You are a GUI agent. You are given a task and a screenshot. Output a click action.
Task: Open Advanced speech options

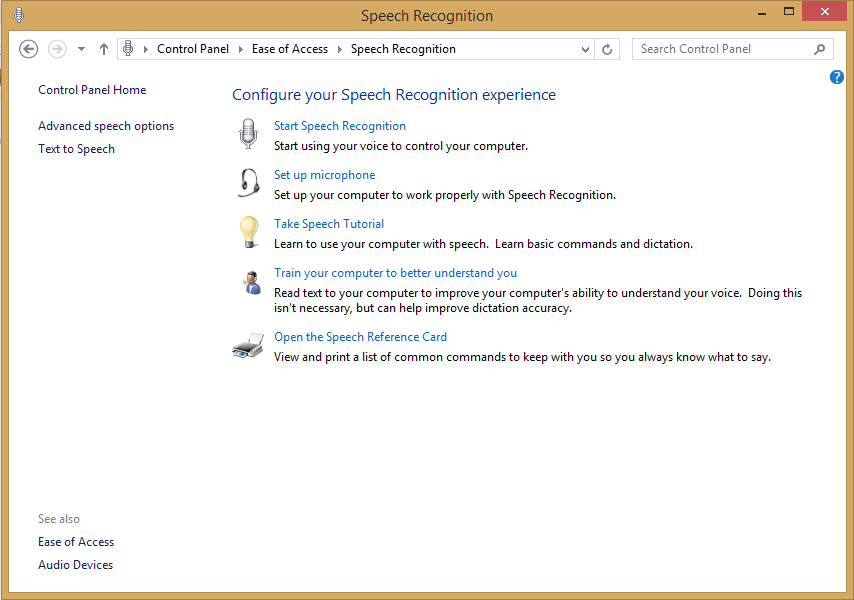pyautogui.click(x=106, y=126)
